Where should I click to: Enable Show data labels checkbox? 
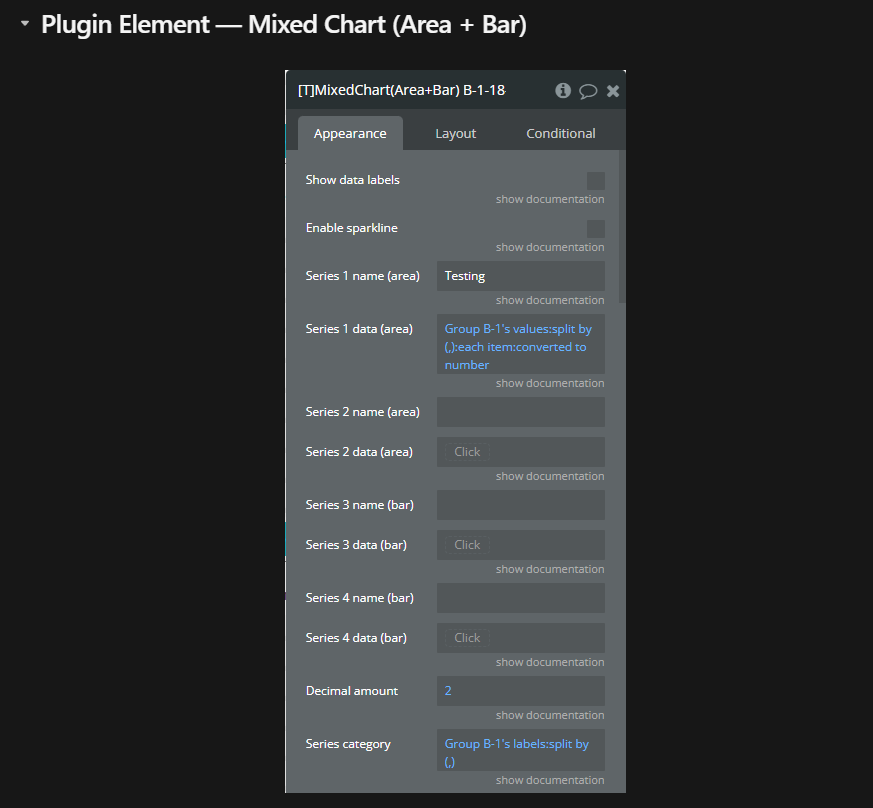point(595,181)
